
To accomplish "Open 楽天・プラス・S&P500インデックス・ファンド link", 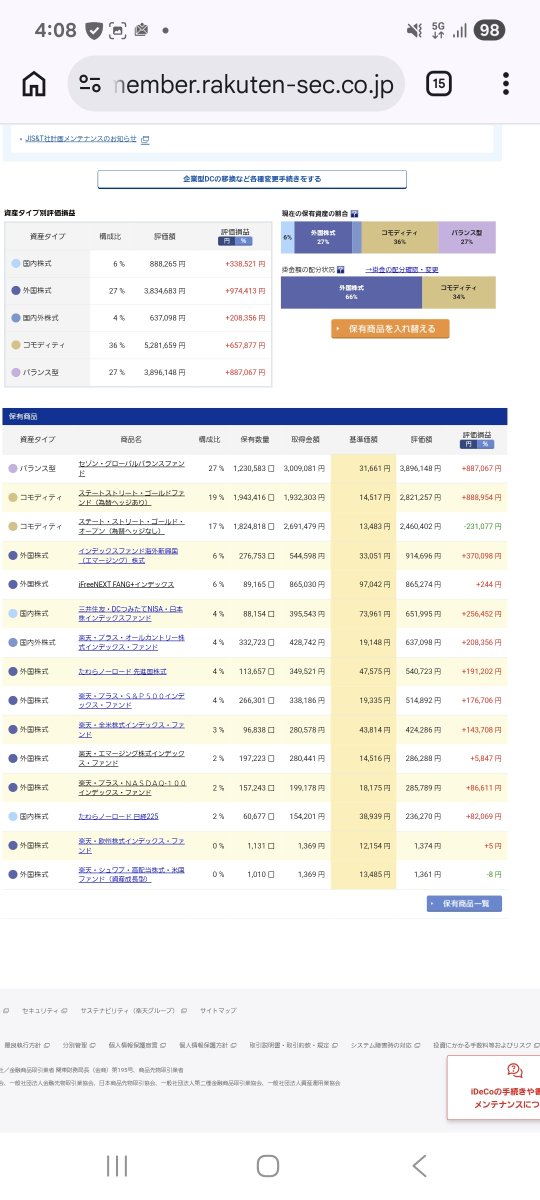I will point(131,699).
